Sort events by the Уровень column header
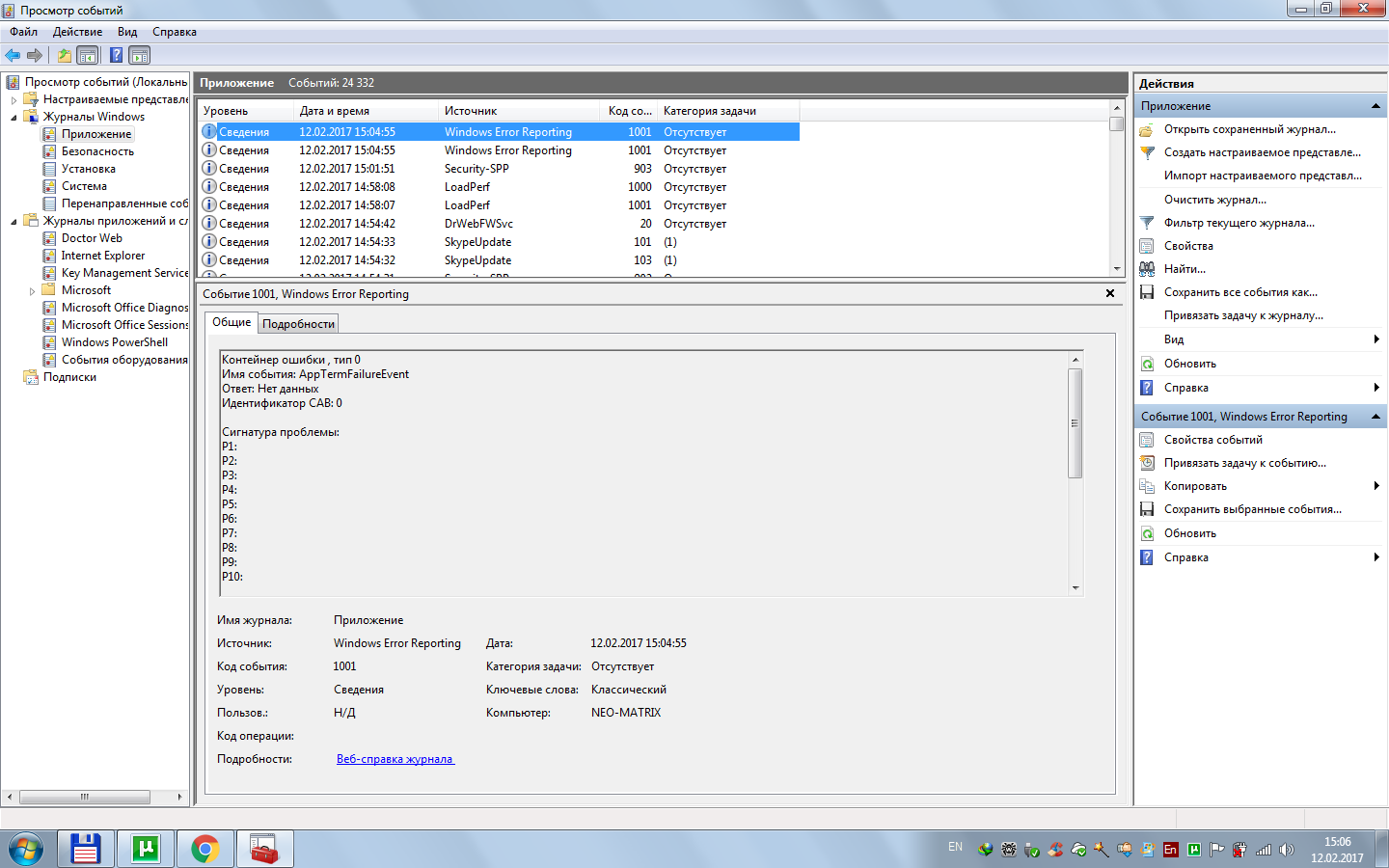This screenshot has width=1389, height=868. 245,111
